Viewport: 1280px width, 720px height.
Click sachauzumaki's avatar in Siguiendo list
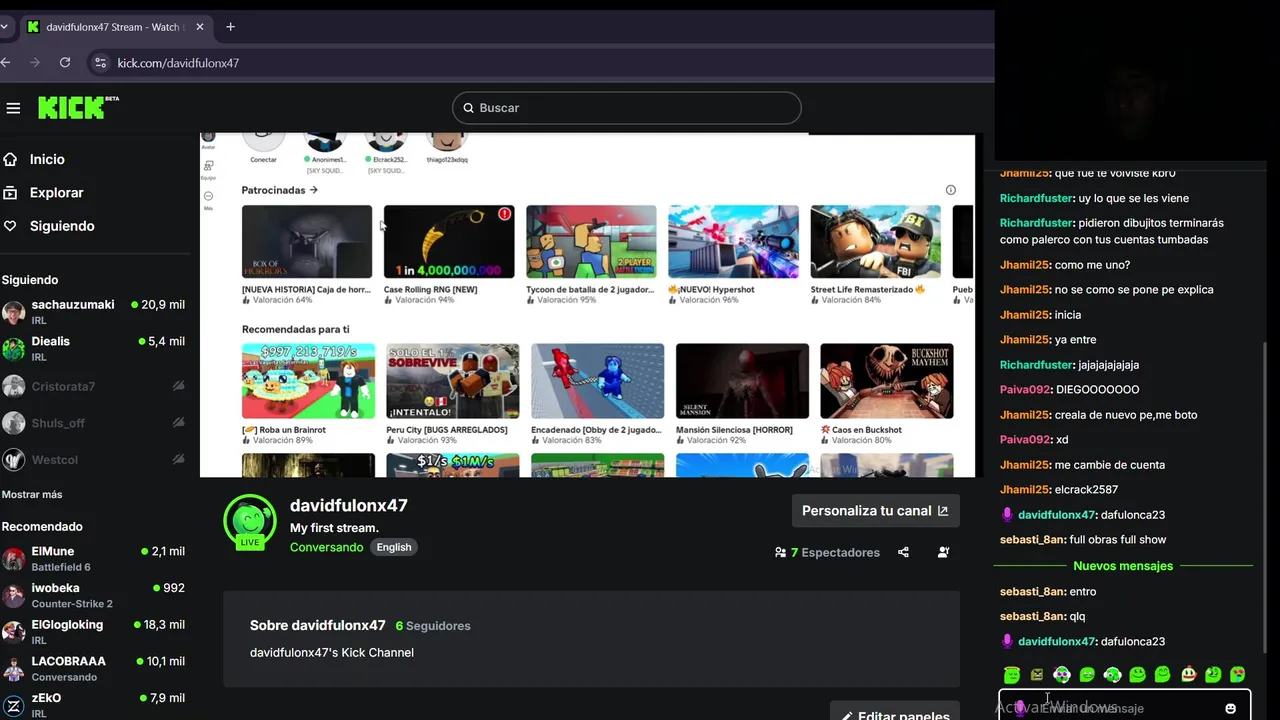coord(14,312)
